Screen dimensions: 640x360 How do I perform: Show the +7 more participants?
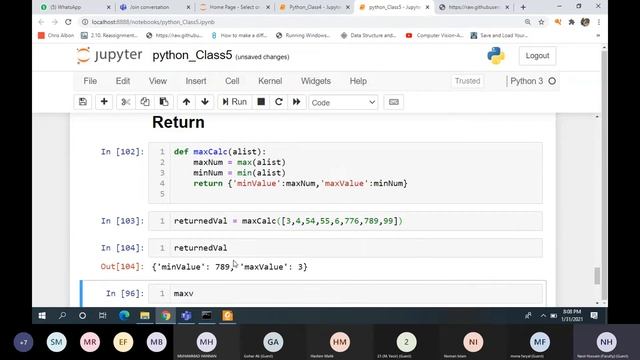point(23,342)
